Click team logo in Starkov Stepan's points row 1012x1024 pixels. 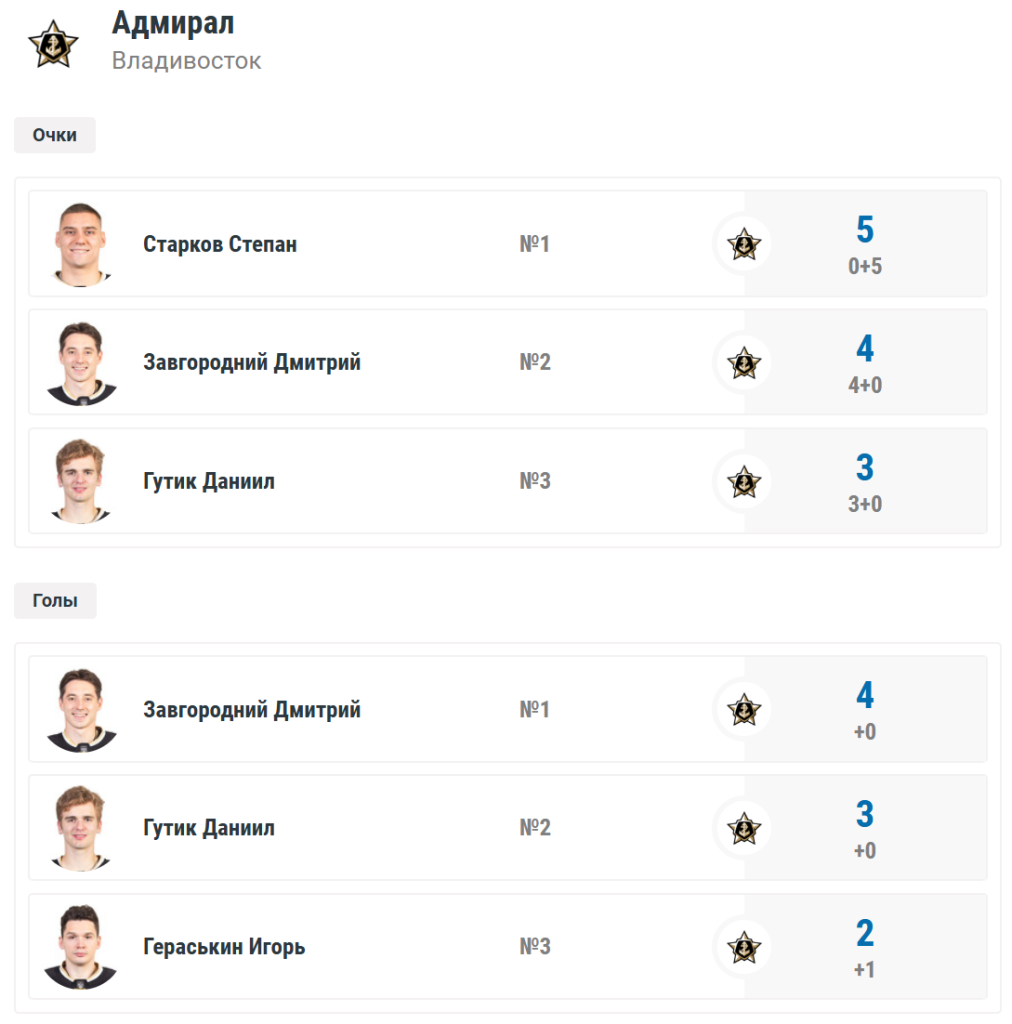(x=743, y=244)
